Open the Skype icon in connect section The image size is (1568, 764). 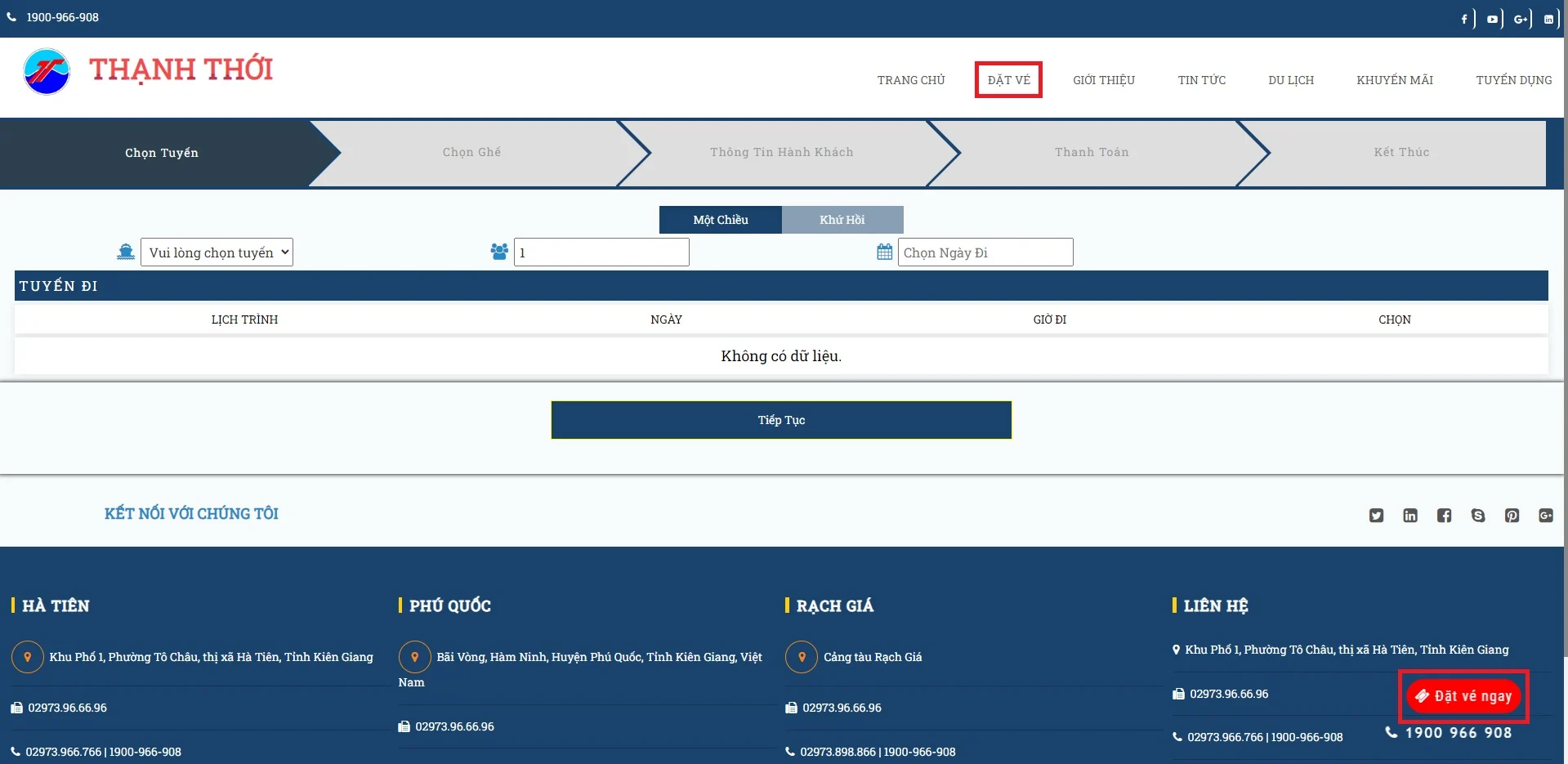pos(1478,516)
